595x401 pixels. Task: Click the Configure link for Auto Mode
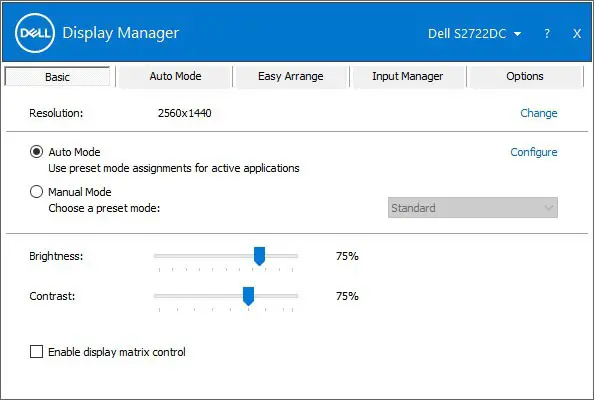(x=534, y=152)
